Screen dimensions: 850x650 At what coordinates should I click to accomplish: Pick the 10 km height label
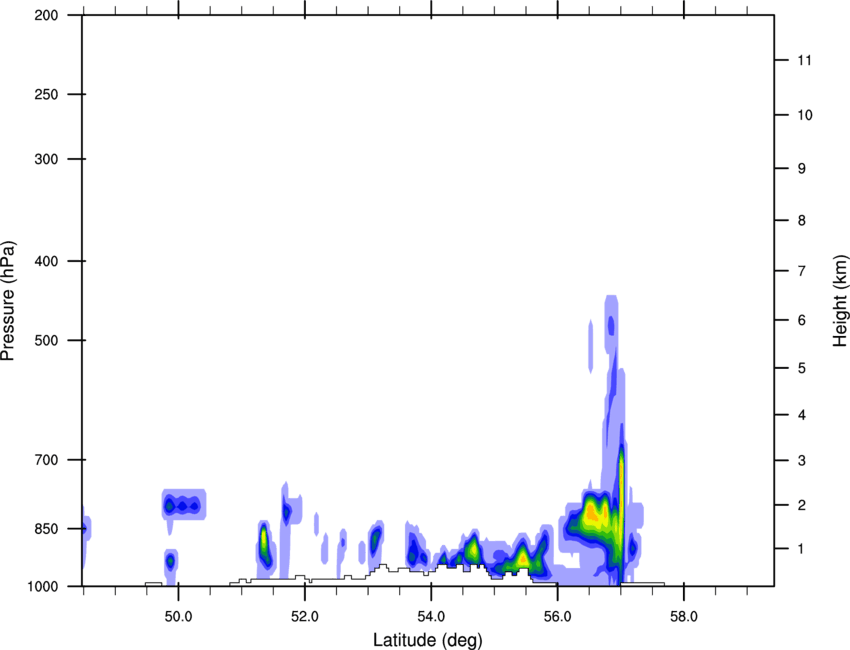coord(805,115)
